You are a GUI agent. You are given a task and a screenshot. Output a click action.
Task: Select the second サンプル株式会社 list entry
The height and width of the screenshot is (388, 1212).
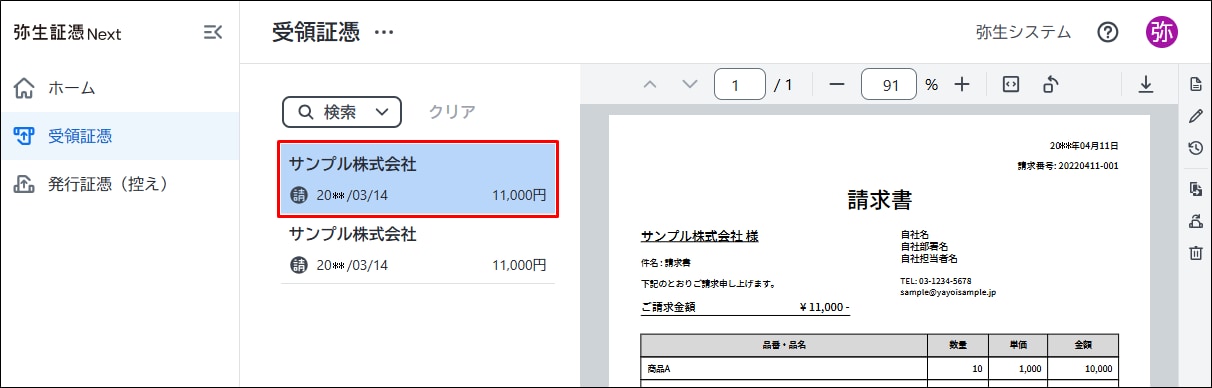[x=418, y=249]
